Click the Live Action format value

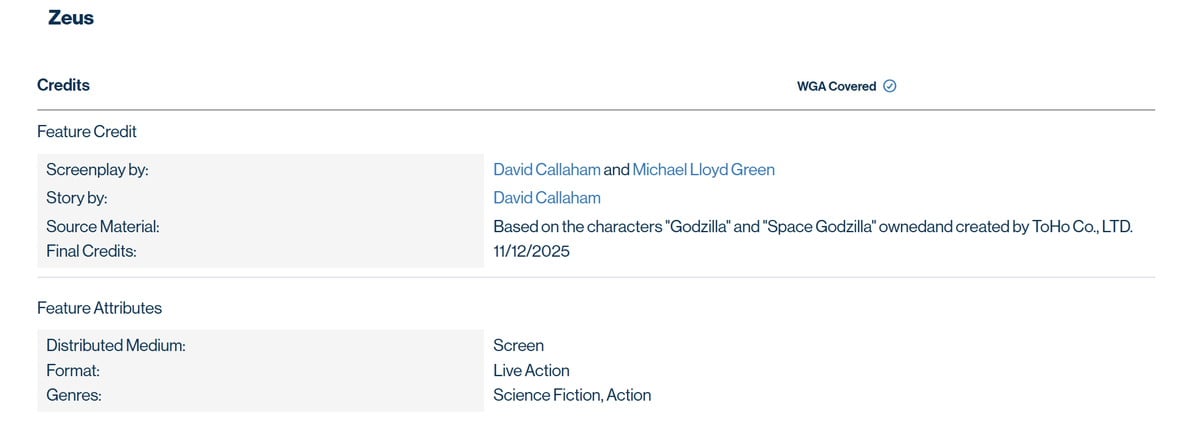pos(531,370)
